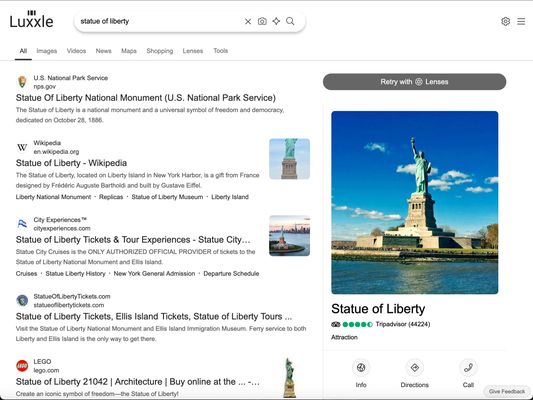Click the nps.gov URL text
This screenshot has width=533, height=400.
click(x=45, y=87)
